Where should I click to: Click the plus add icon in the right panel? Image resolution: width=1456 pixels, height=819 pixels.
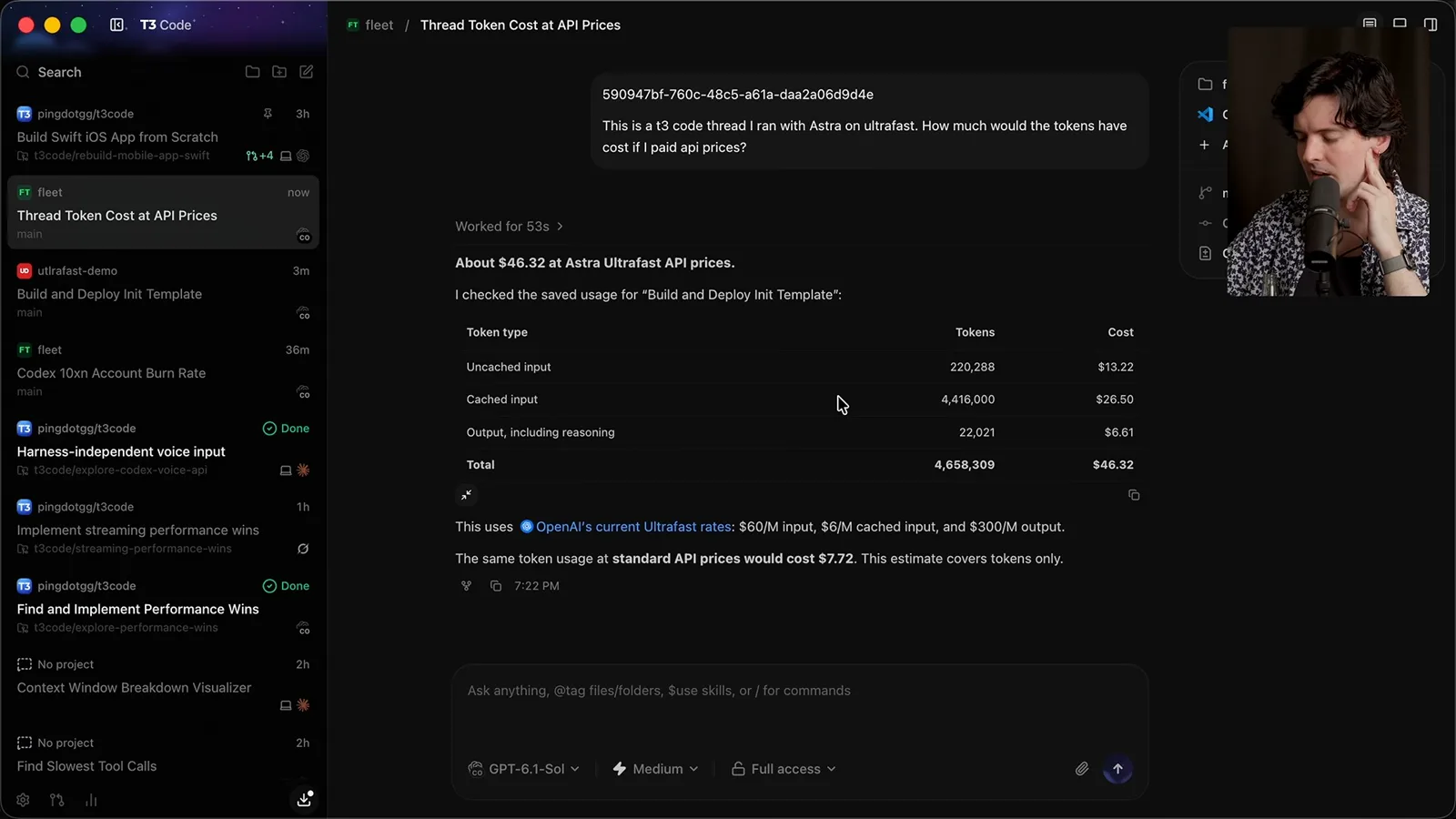(1204, 145)
